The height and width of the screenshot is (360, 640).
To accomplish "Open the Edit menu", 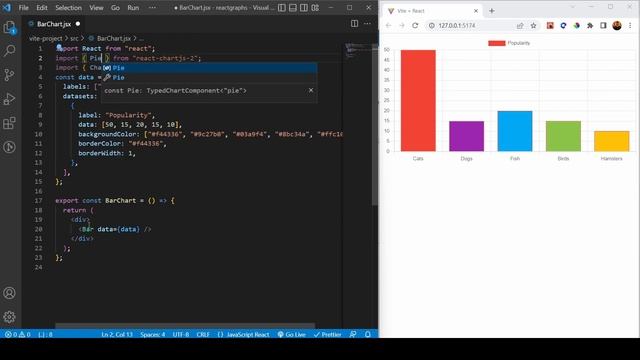I will [x=42, y=7].
